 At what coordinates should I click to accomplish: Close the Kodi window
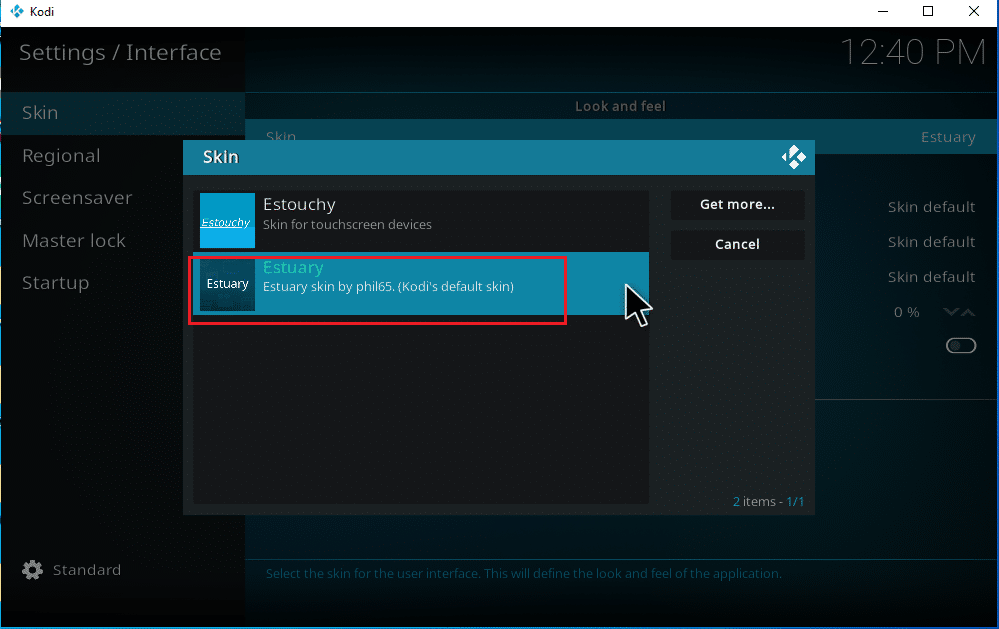(x=974, y=11)
